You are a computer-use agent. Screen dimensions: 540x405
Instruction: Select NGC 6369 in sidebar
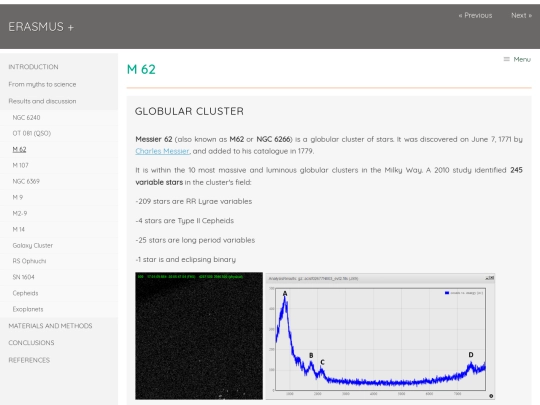[x=26, y=181]
